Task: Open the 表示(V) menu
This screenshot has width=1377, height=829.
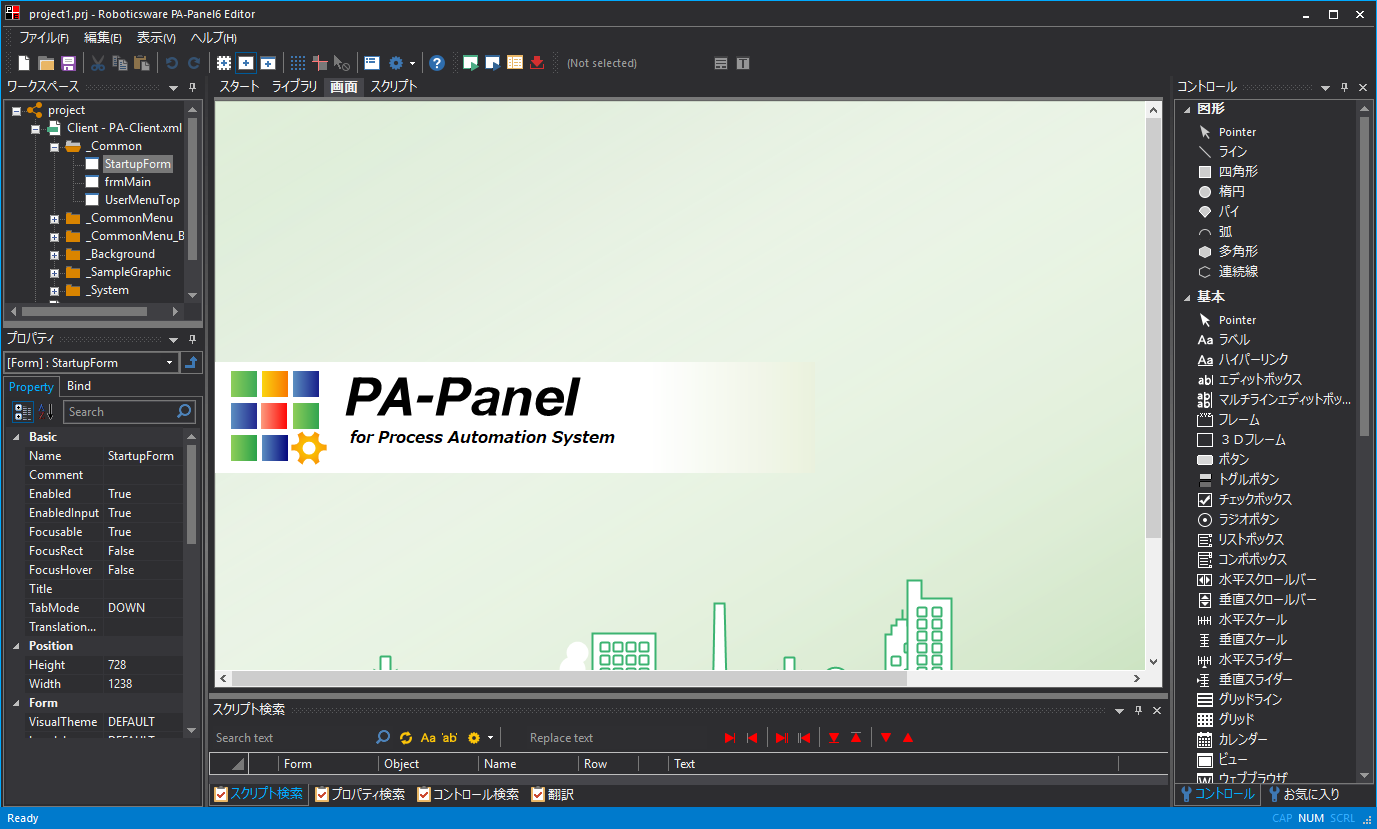Action: (156, 37)
